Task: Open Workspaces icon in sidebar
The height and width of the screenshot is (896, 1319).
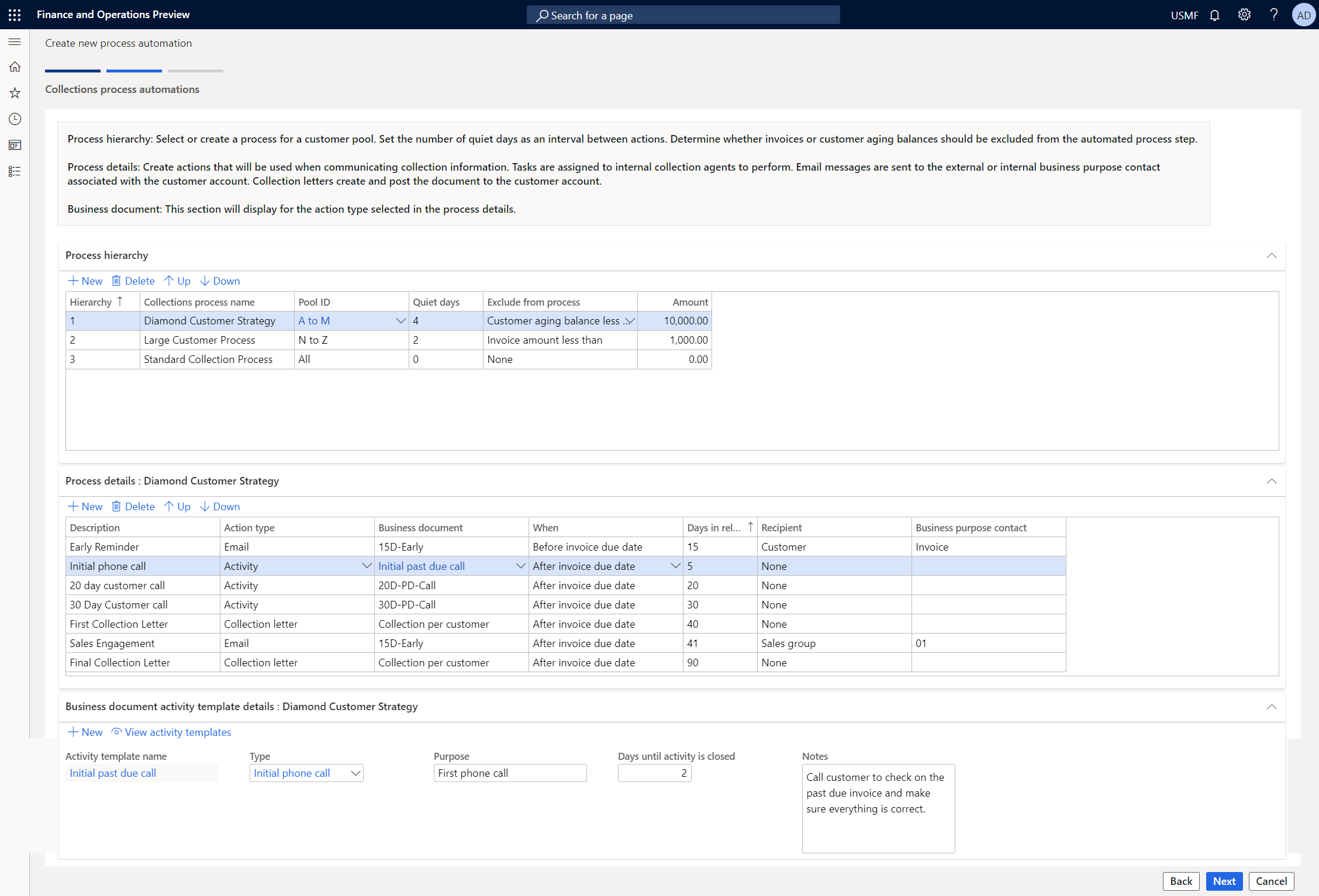Action: 15,145
